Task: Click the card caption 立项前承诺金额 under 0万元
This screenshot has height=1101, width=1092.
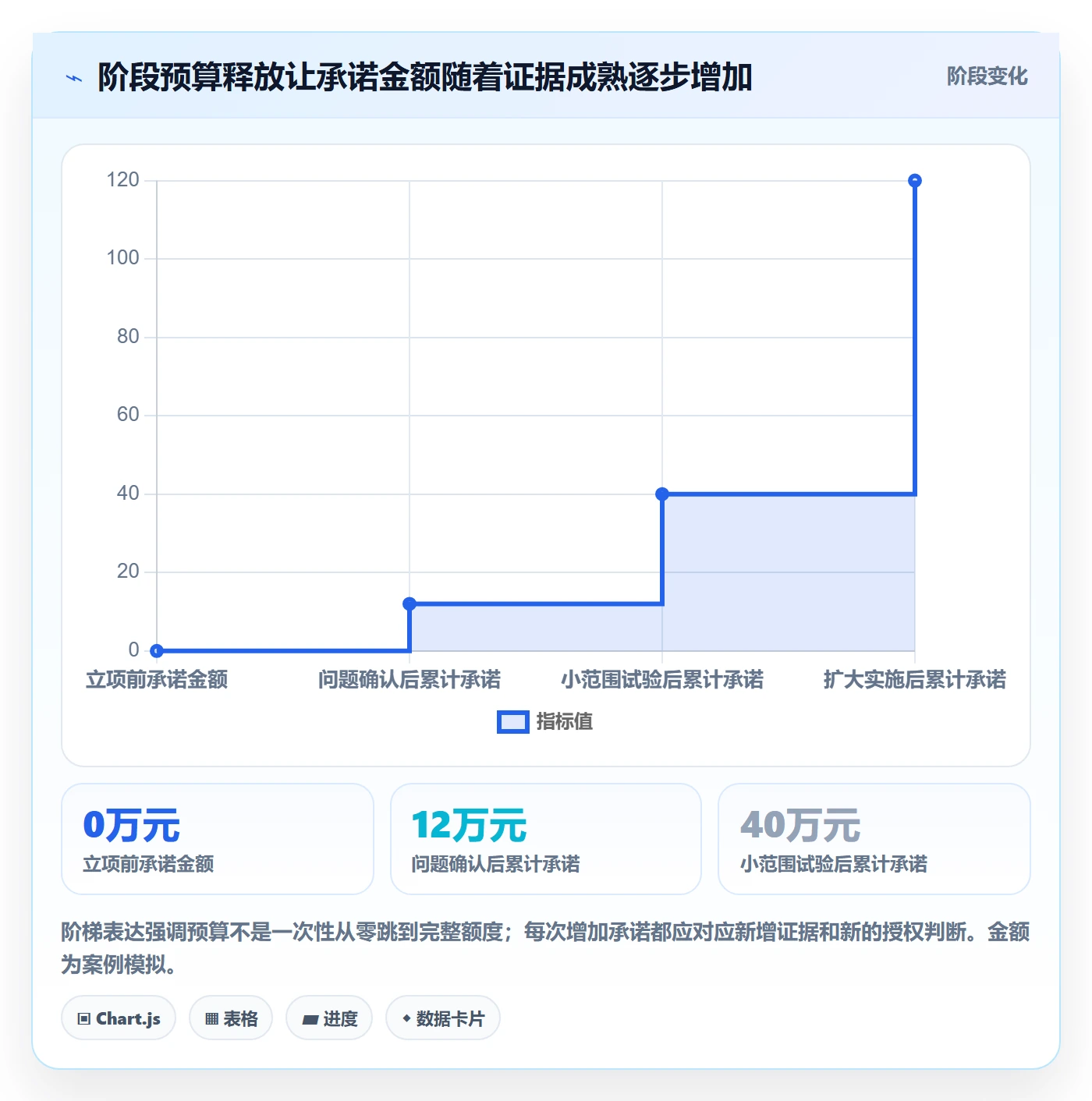Action: tap(148, 864)
